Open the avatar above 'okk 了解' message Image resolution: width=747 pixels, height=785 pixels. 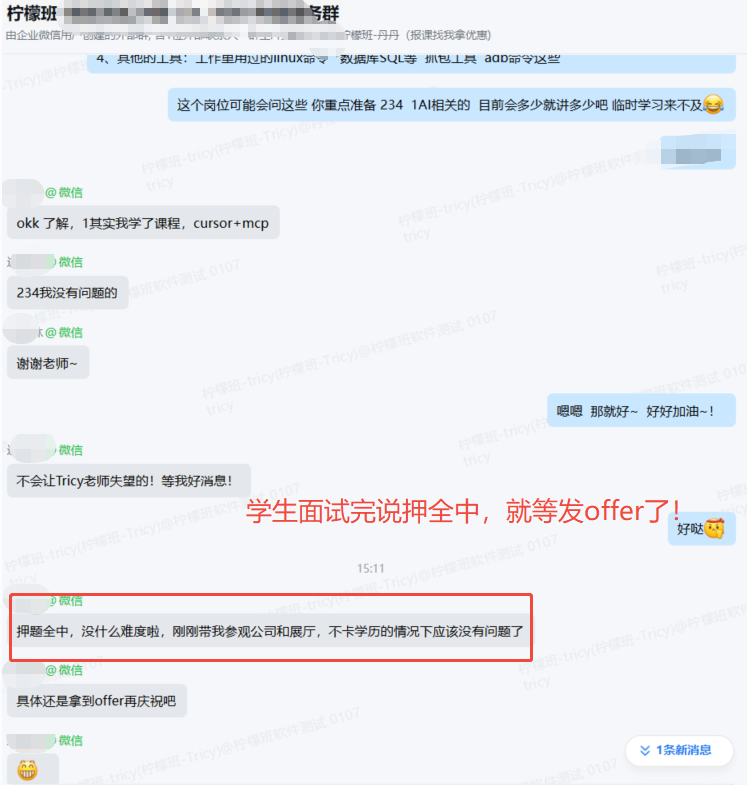pyautogui.click(x=23, y=193)
